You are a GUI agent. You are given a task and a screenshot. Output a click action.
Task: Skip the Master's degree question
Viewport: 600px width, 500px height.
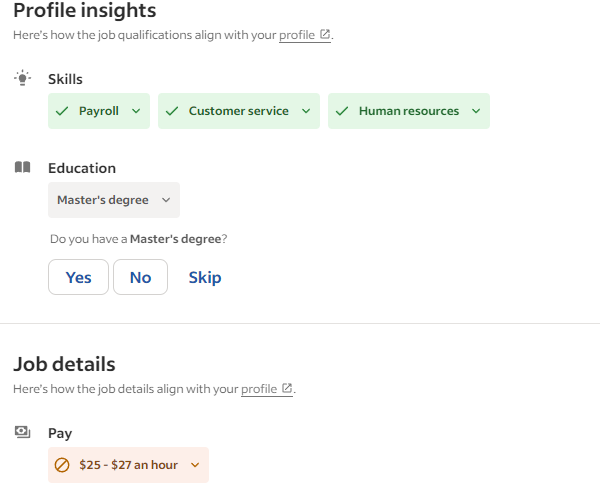coord(205,277)
